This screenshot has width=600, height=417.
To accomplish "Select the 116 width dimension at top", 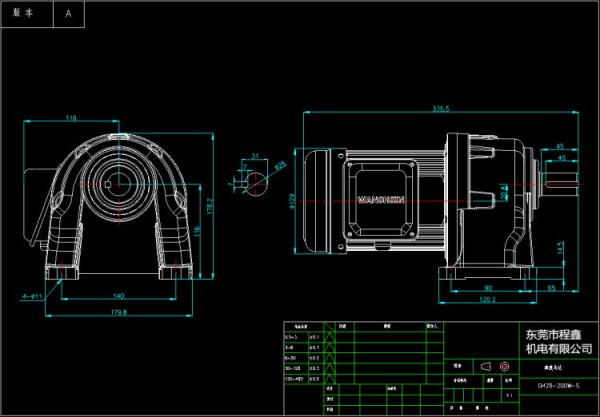I will [71, 118].
